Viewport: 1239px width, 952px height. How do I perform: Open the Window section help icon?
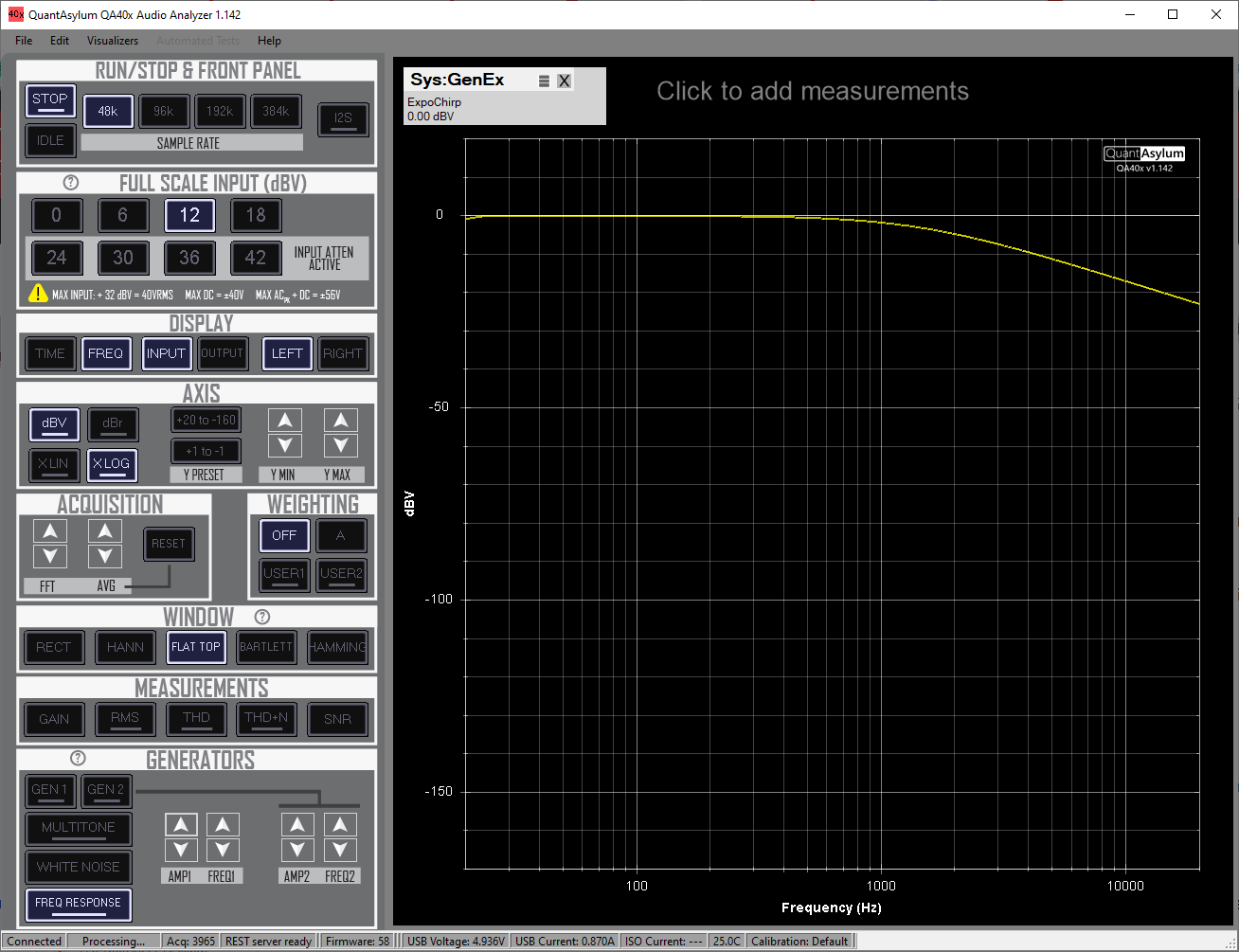(262, 617)
